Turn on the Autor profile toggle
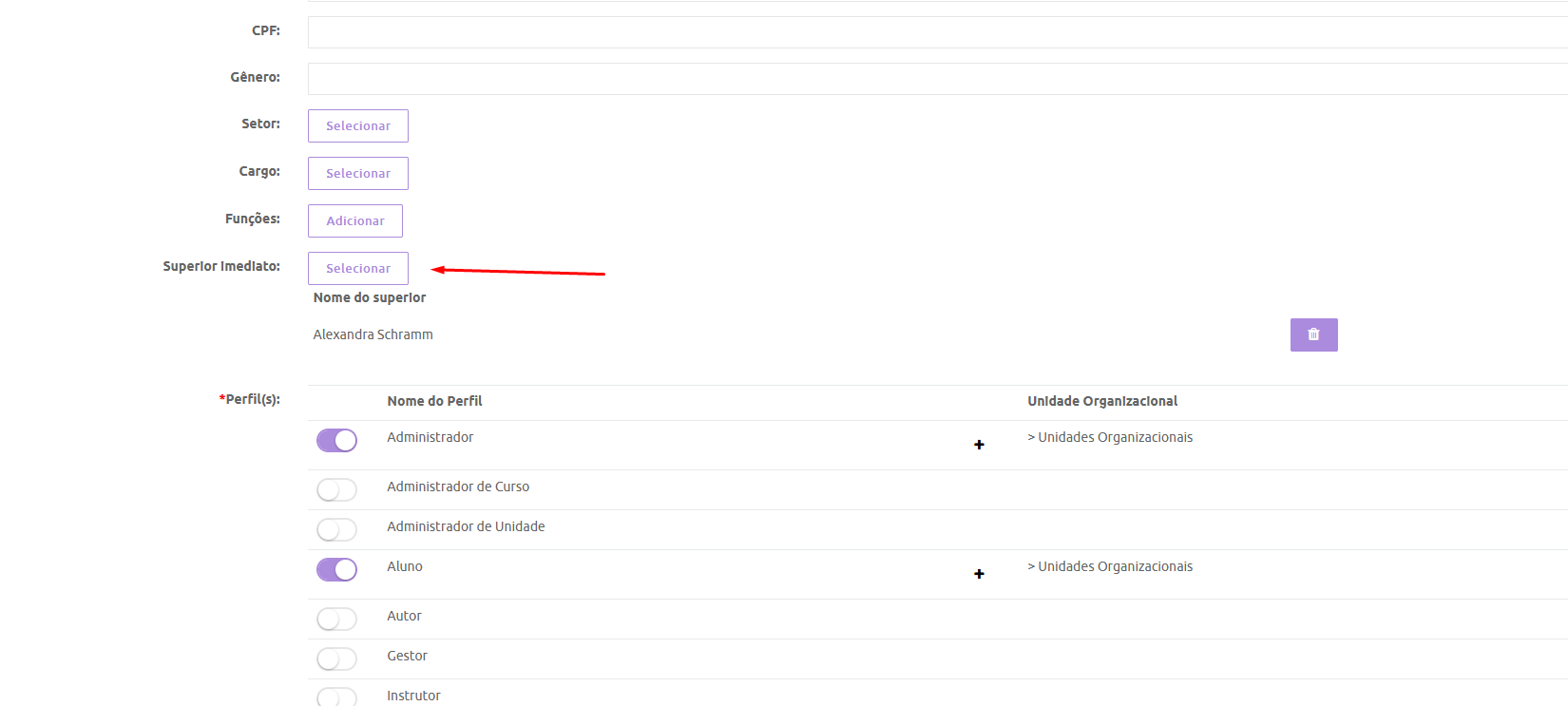This screenshot has width=1568, height=706. [x=336, y=619]
